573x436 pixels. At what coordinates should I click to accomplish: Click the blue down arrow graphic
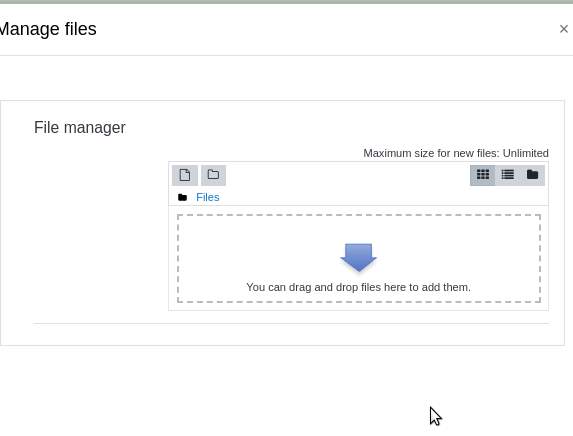(358, 258)
